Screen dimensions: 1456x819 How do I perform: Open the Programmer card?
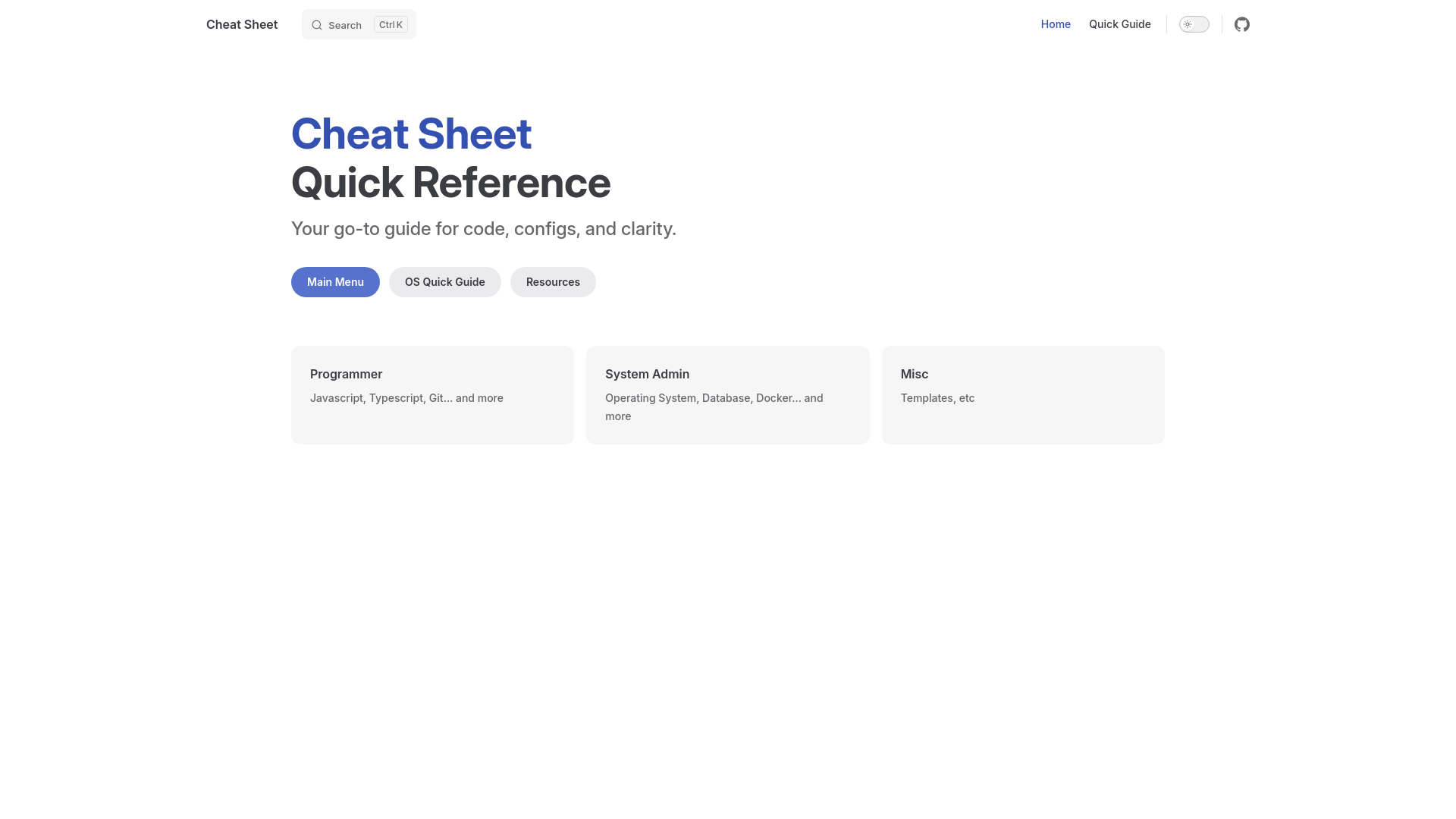click(x=432, y=395)
